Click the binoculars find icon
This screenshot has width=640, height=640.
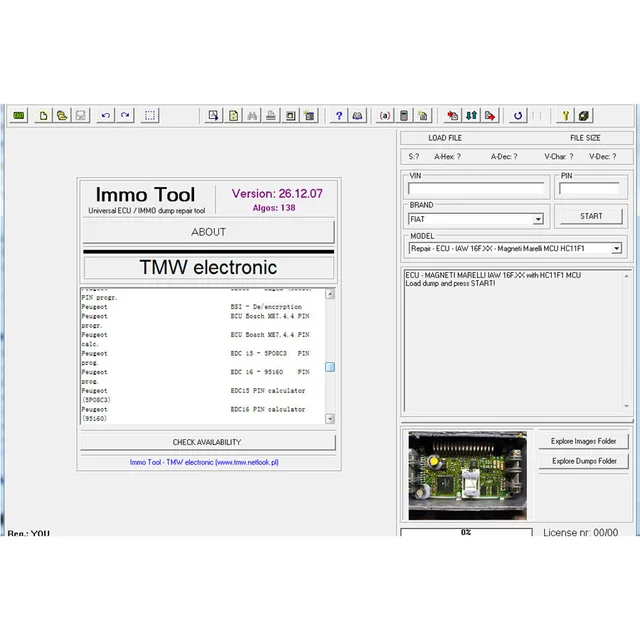tap(252, 116)
